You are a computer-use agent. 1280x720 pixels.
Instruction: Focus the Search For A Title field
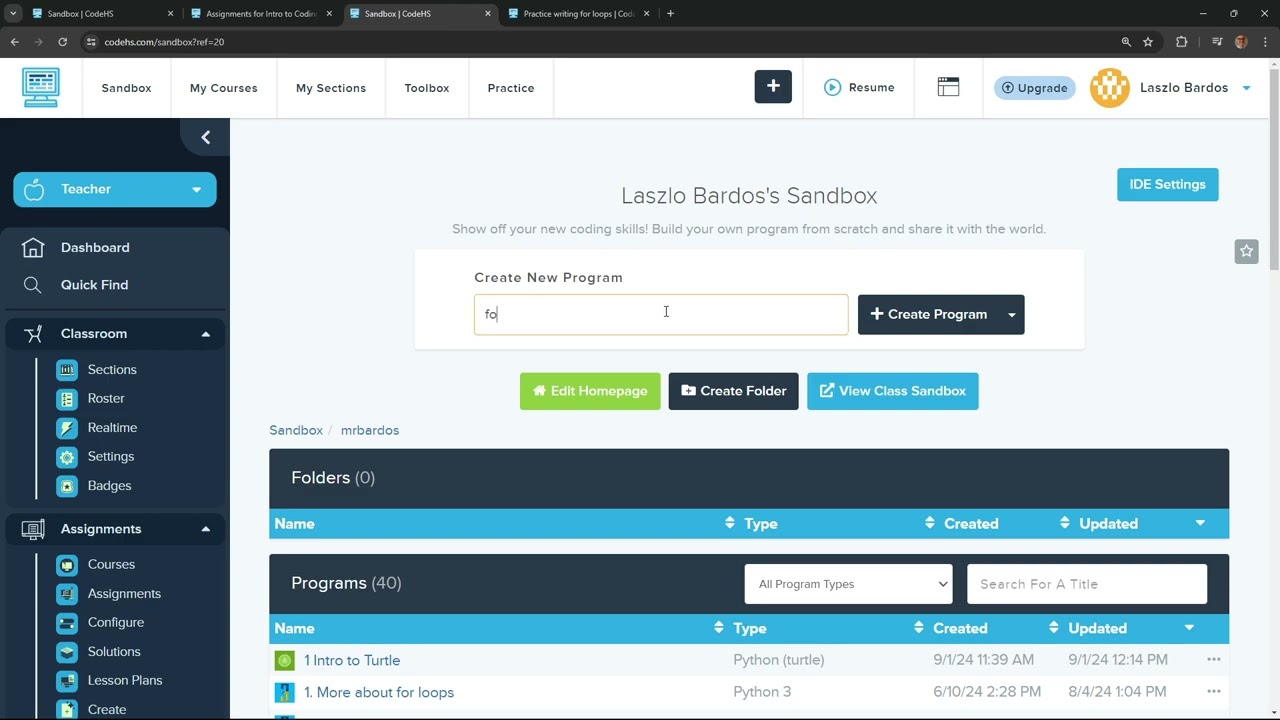[1087, 584]
